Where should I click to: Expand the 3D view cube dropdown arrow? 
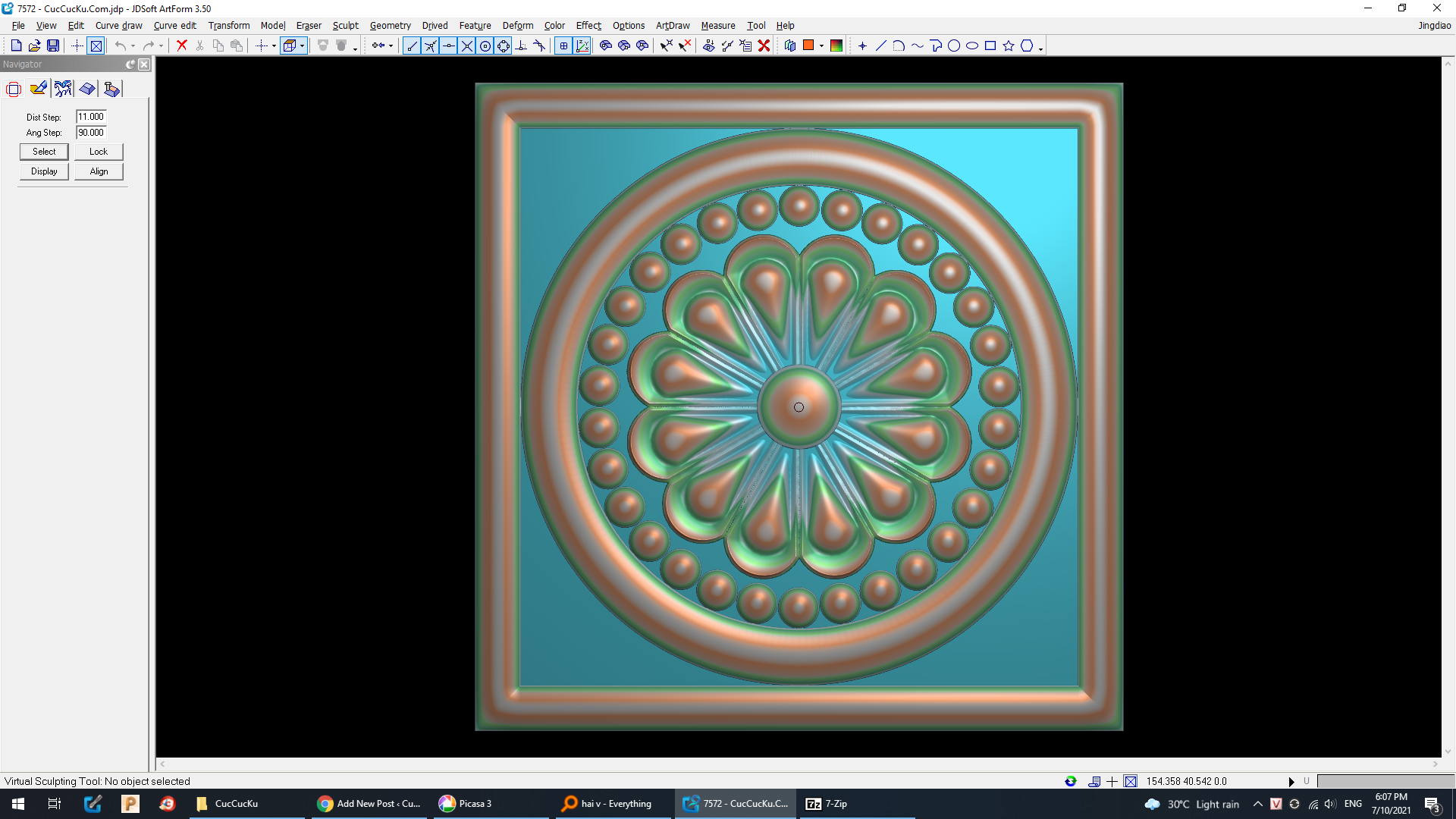tap(302, 46)
